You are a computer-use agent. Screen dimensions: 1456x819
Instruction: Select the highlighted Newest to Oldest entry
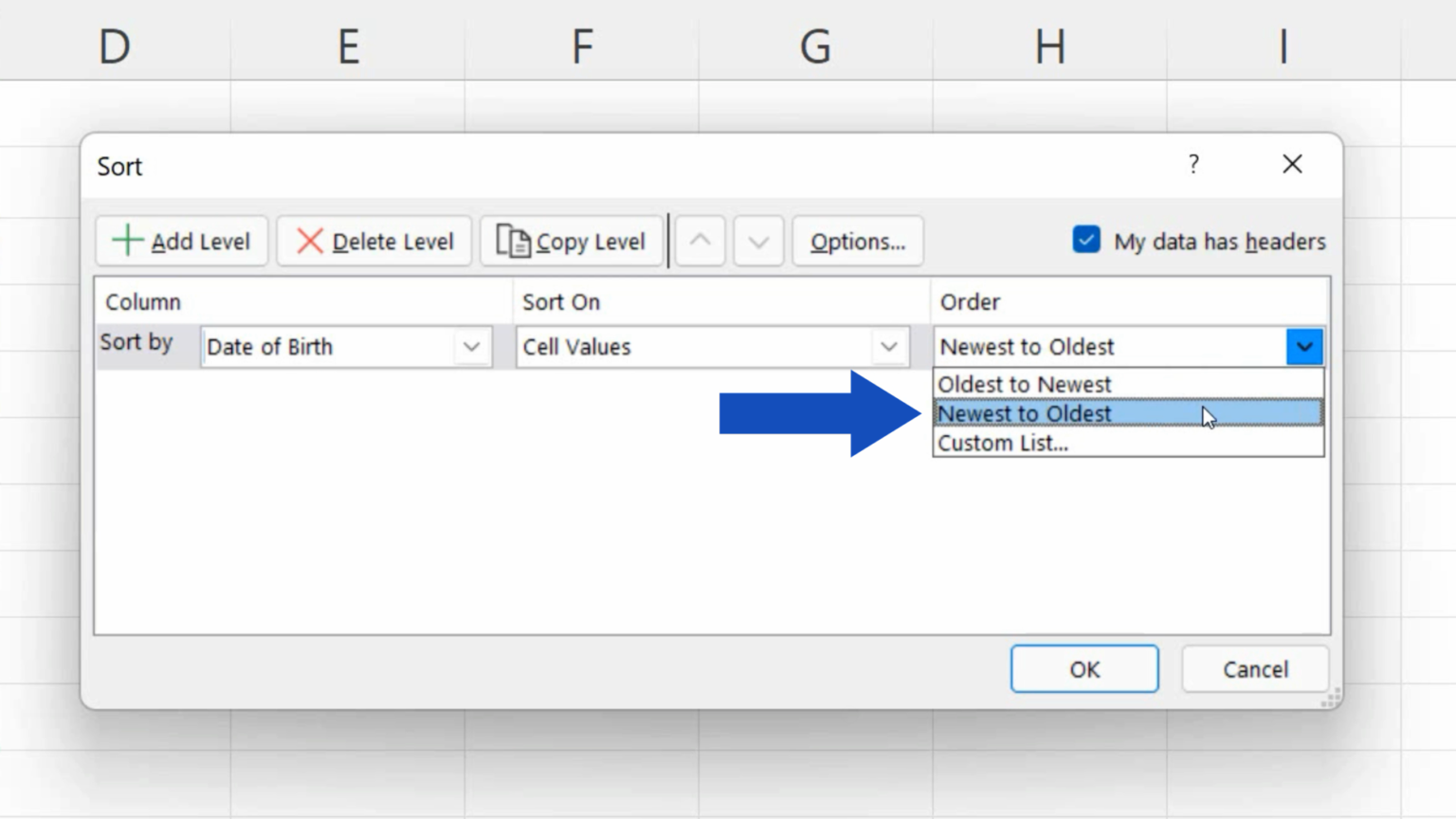pyautogui.click(x=1024, y=413)
